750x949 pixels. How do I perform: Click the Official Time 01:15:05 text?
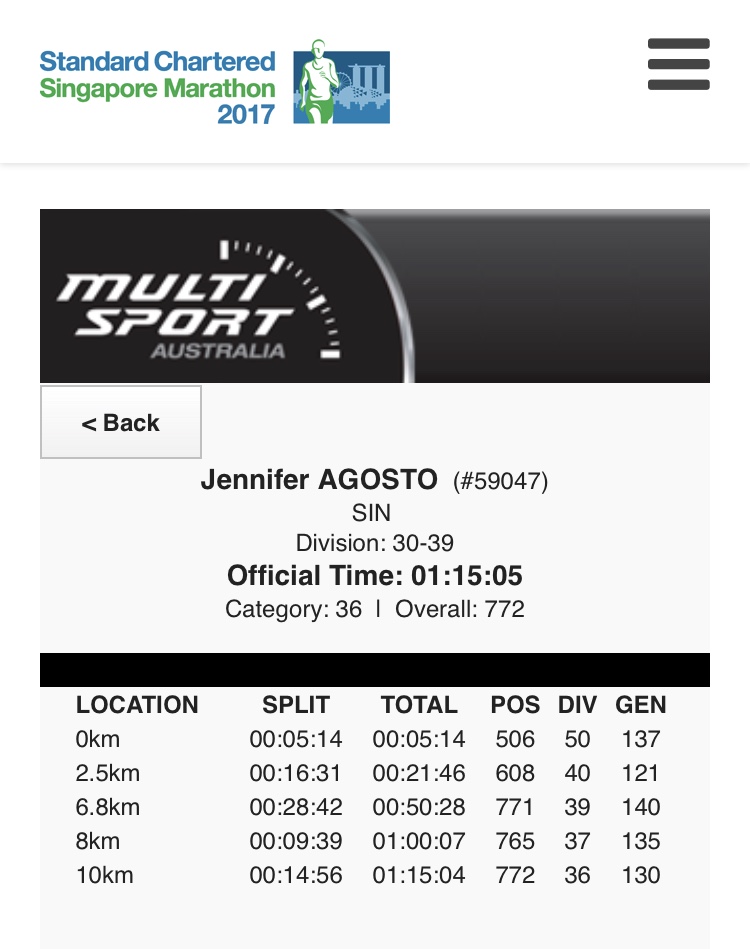375,575
